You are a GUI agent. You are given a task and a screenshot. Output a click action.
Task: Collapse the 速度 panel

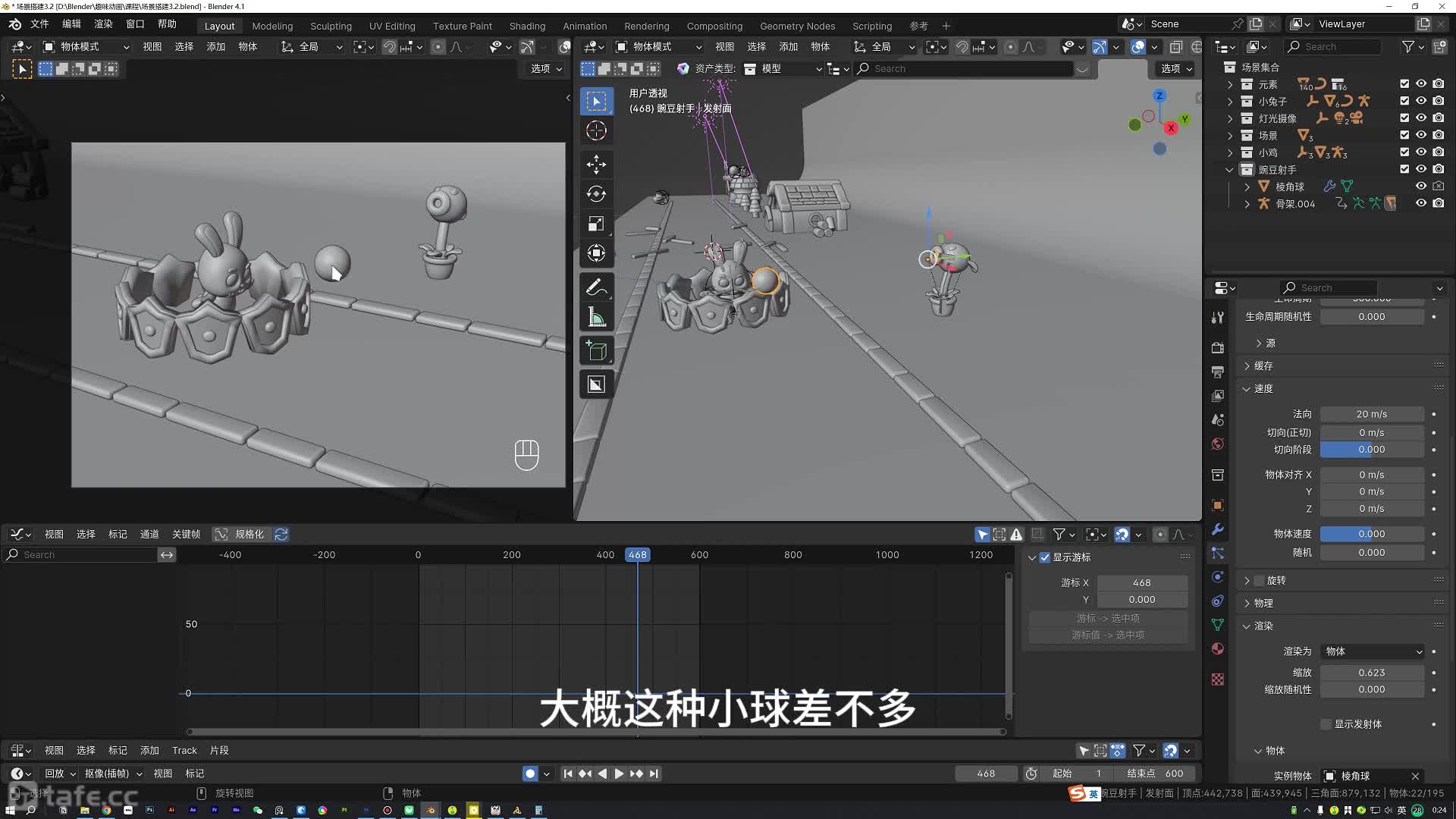(x=1263, y=388)
